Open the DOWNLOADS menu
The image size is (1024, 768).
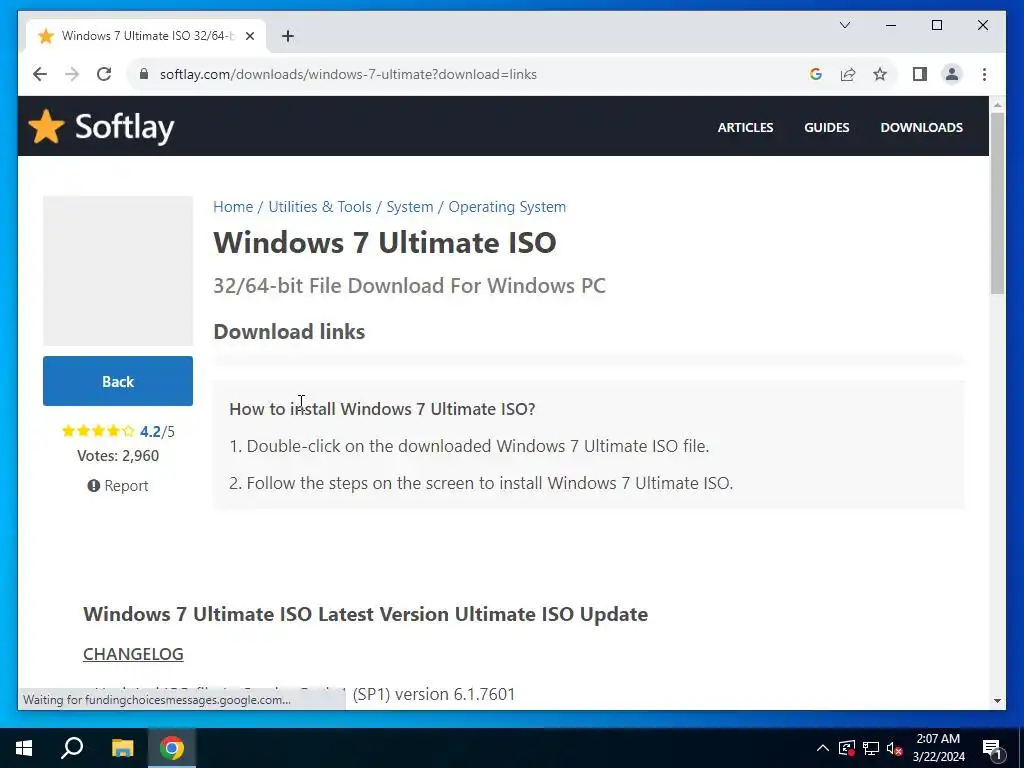coord(921,127)
